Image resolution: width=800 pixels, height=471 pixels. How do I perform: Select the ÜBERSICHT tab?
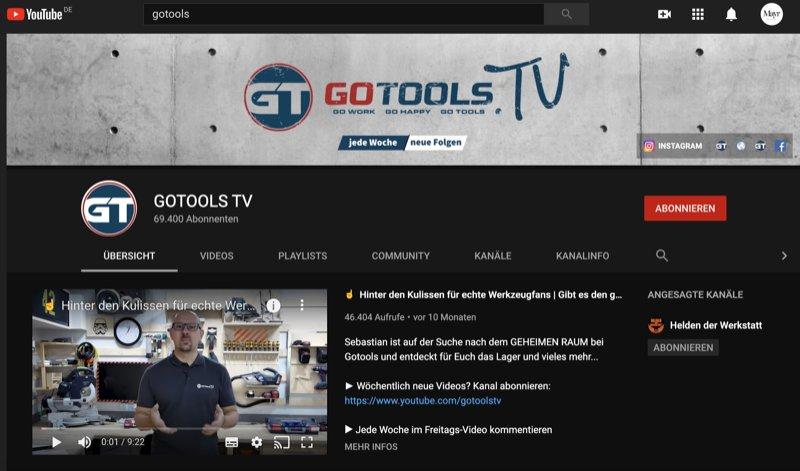(x=129, y=256)
